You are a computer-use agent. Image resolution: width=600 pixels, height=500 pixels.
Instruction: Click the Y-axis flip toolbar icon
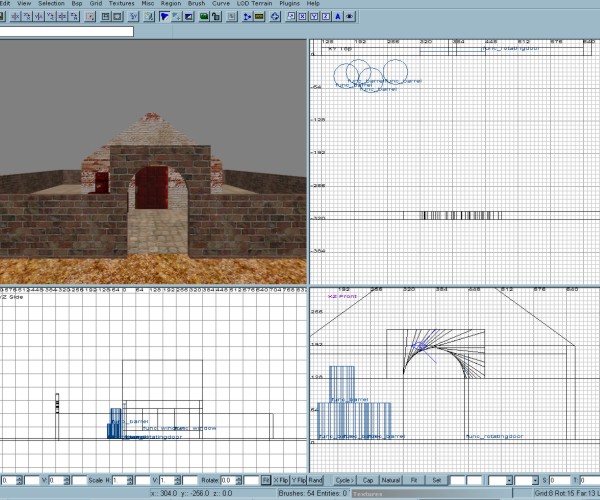coord(39,16)
